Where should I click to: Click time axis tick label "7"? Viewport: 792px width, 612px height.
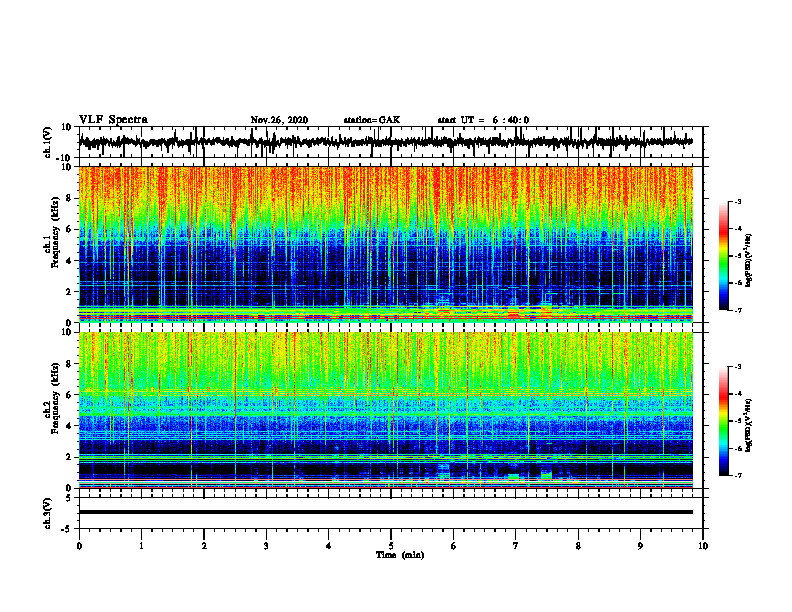516,546
